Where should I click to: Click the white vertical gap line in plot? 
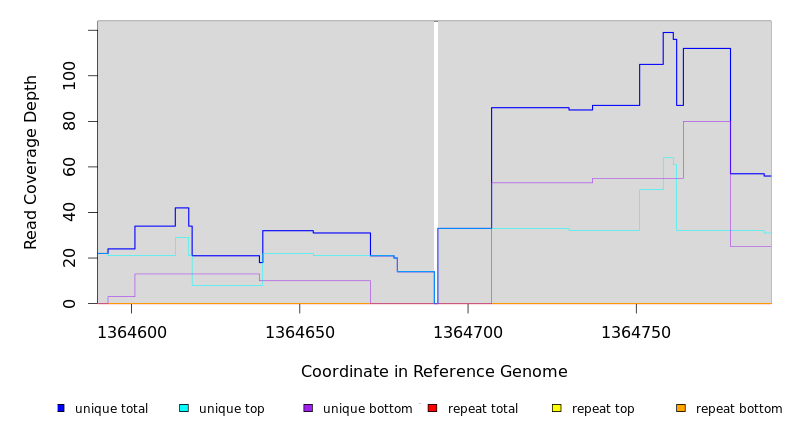pos(435,160)
